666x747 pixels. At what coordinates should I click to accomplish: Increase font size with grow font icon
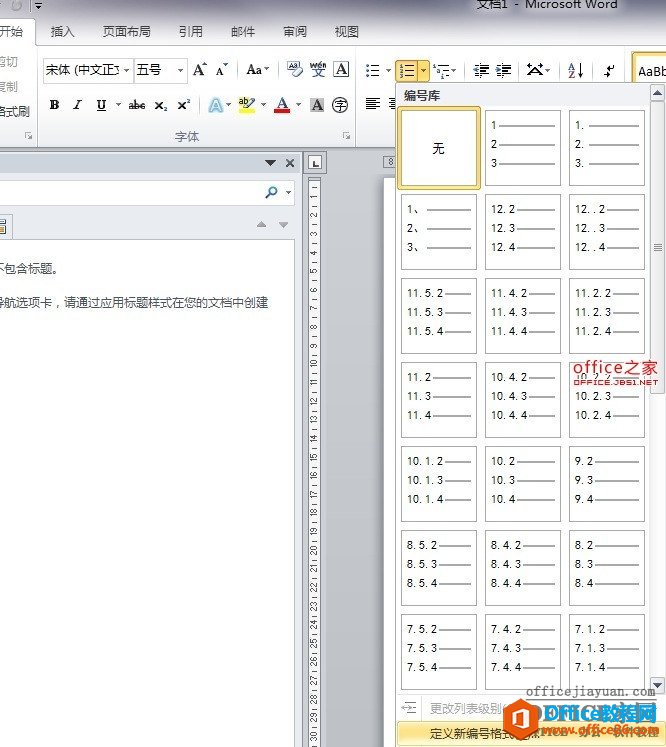(x=200, y=70)
